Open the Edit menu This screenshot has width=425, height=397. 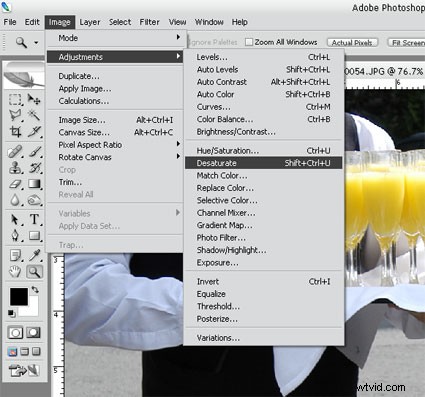pyautogui.click(x=32, y=22)
